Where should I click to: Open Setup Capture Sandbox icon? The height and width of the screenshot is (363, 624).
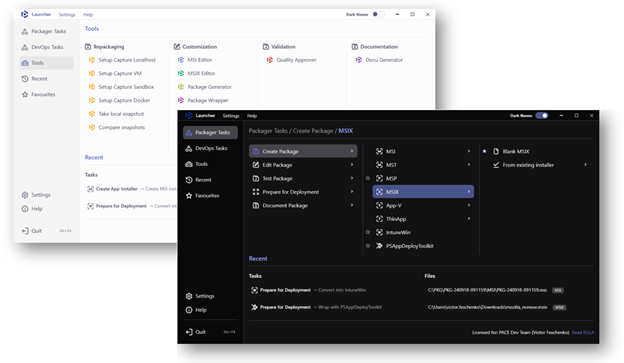(x=92, y=87)
